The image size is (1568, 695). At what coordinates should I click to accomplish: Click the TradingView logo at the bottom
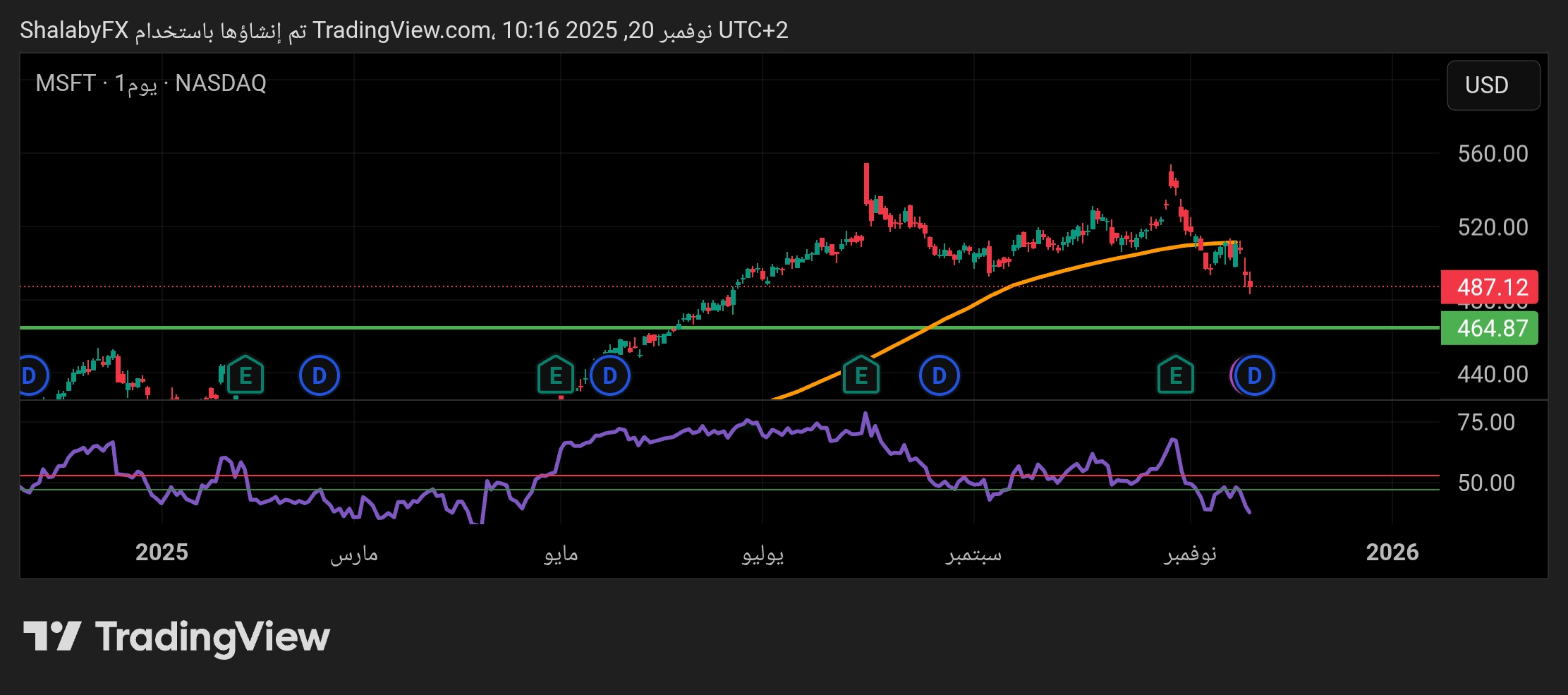(x=176, y=636)
